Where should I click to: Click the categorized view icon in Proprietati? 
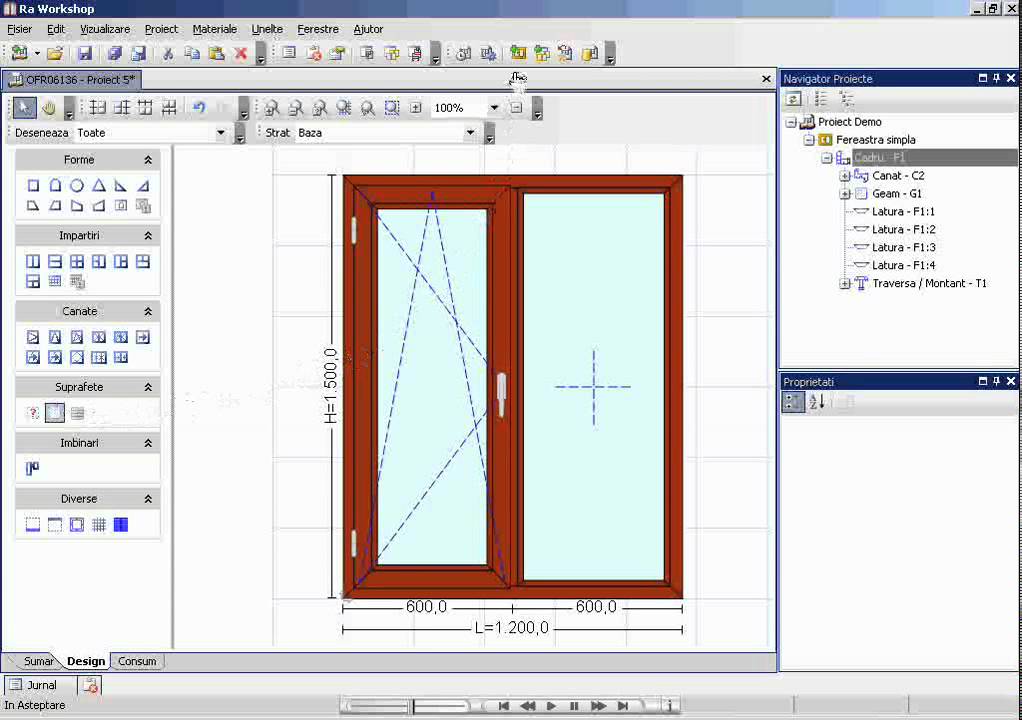pyautogui.click(x=793, y=402)
